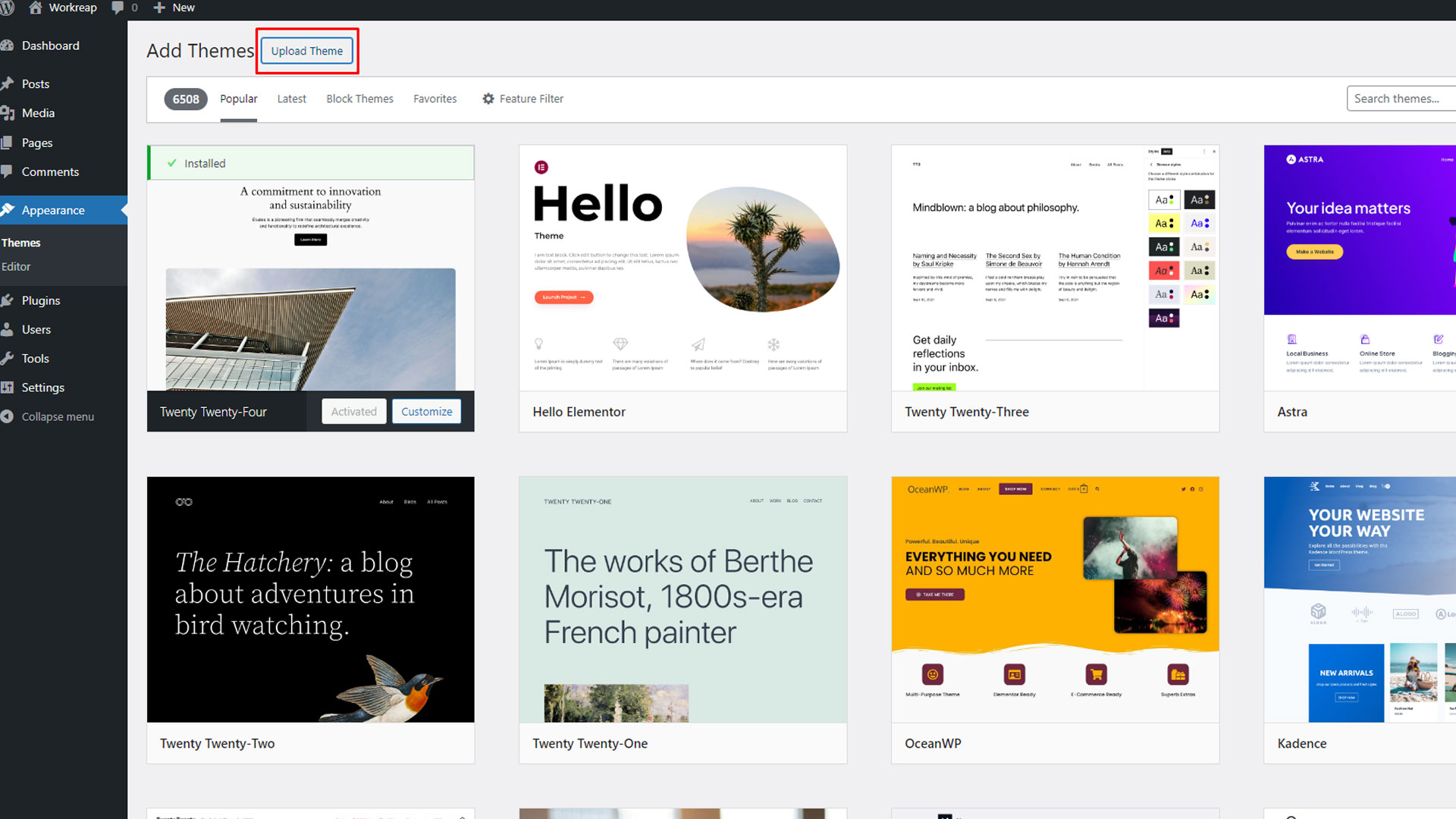Click the Feature Filter gear icon
The height and width of the screenshot is (819, 1456).
[x=488, y=99]
